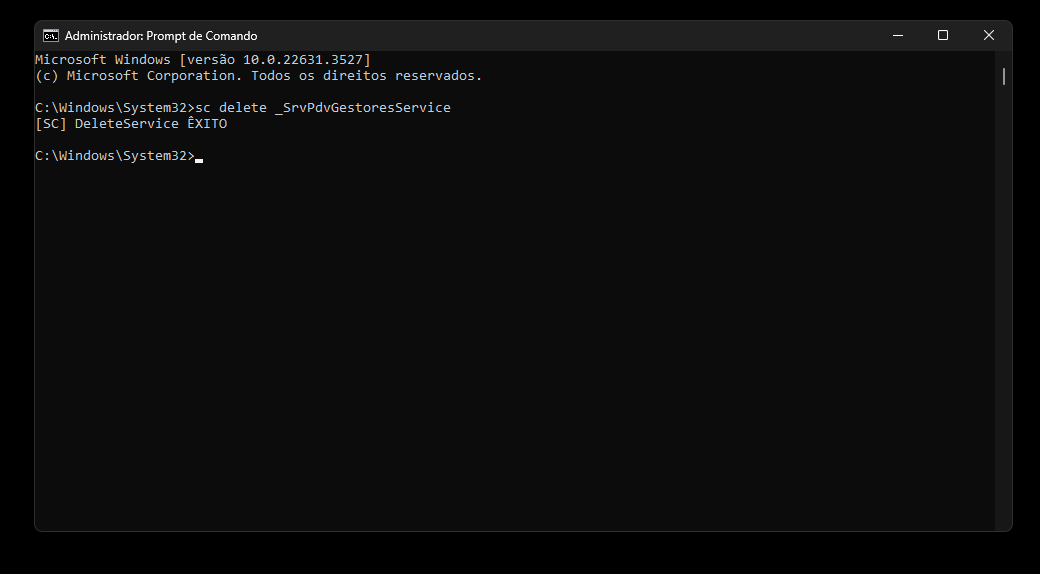
Task: Click the last "C:\Windows\System32>" prompt path
Action: click(114, 156)
